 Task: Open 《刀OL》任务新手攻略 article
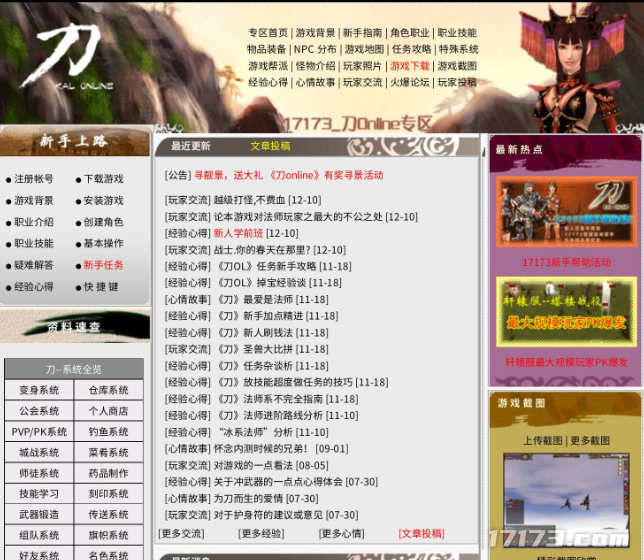(x=266, y=266)
